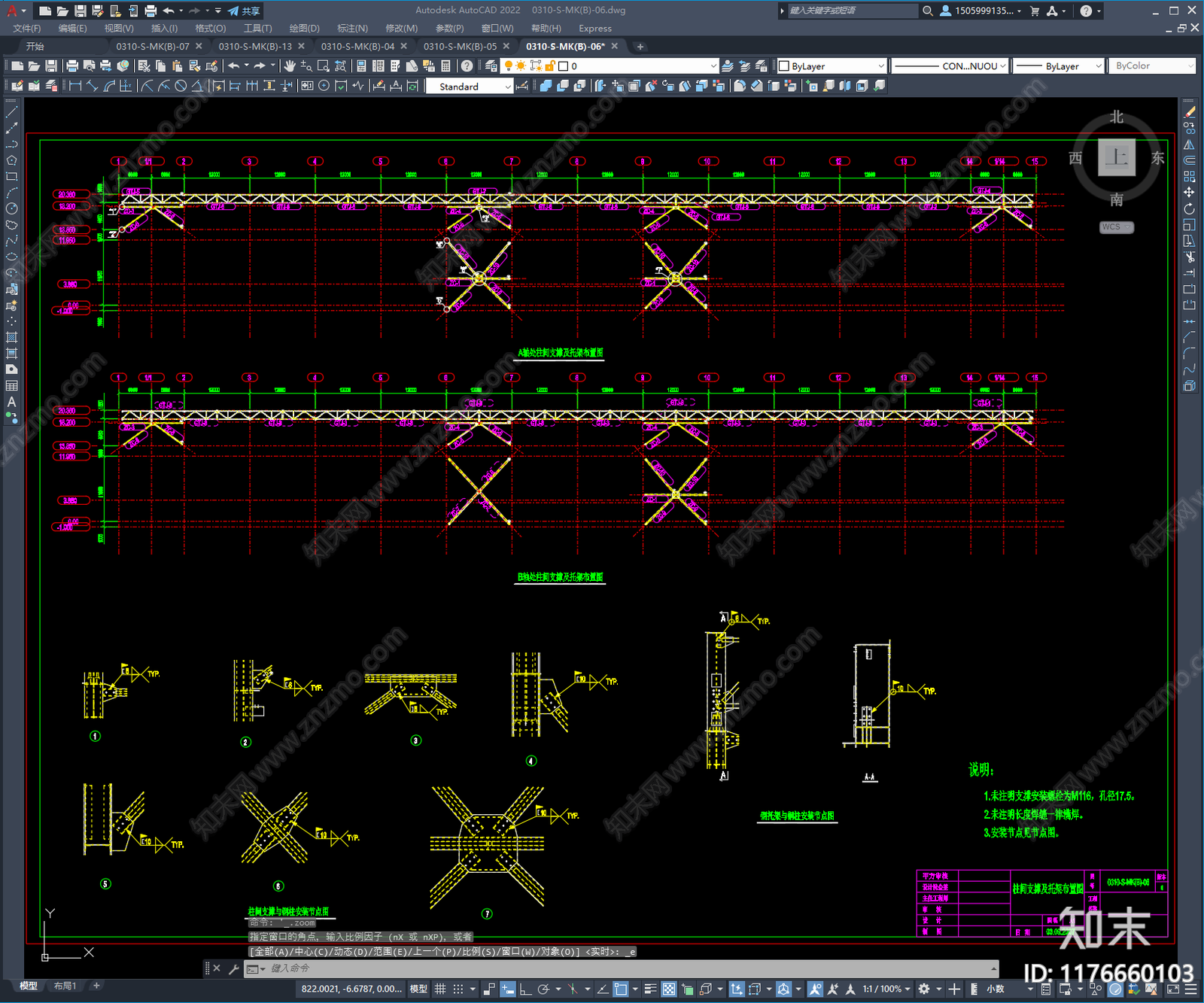Select the Move tool in the right modify toolbar
The width and height of the screenshot is (1204, 1003).
coord(1189,193)
